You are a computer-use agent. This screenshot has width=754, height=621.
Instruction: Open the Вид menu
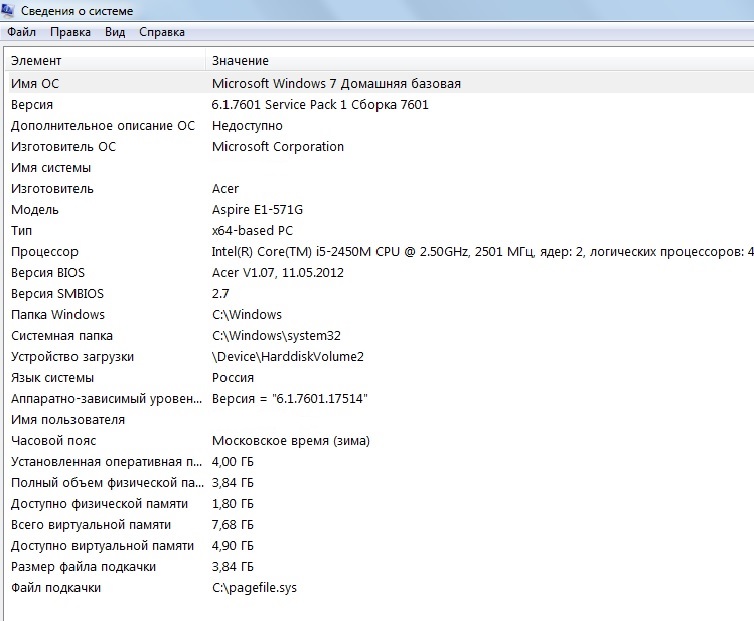pyautogui.click(x=115, y=32)
